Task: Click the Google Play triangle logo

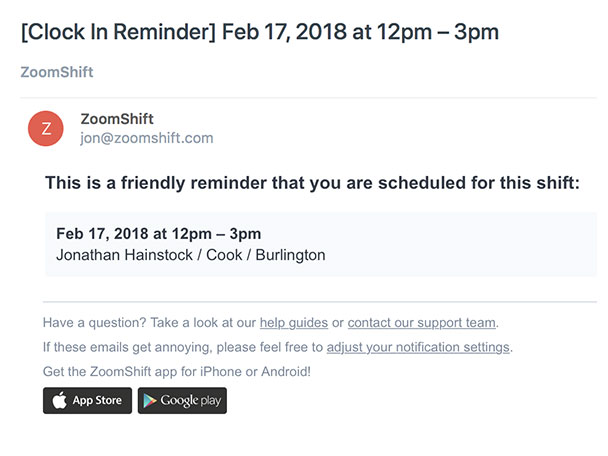Action: (150, 401)
